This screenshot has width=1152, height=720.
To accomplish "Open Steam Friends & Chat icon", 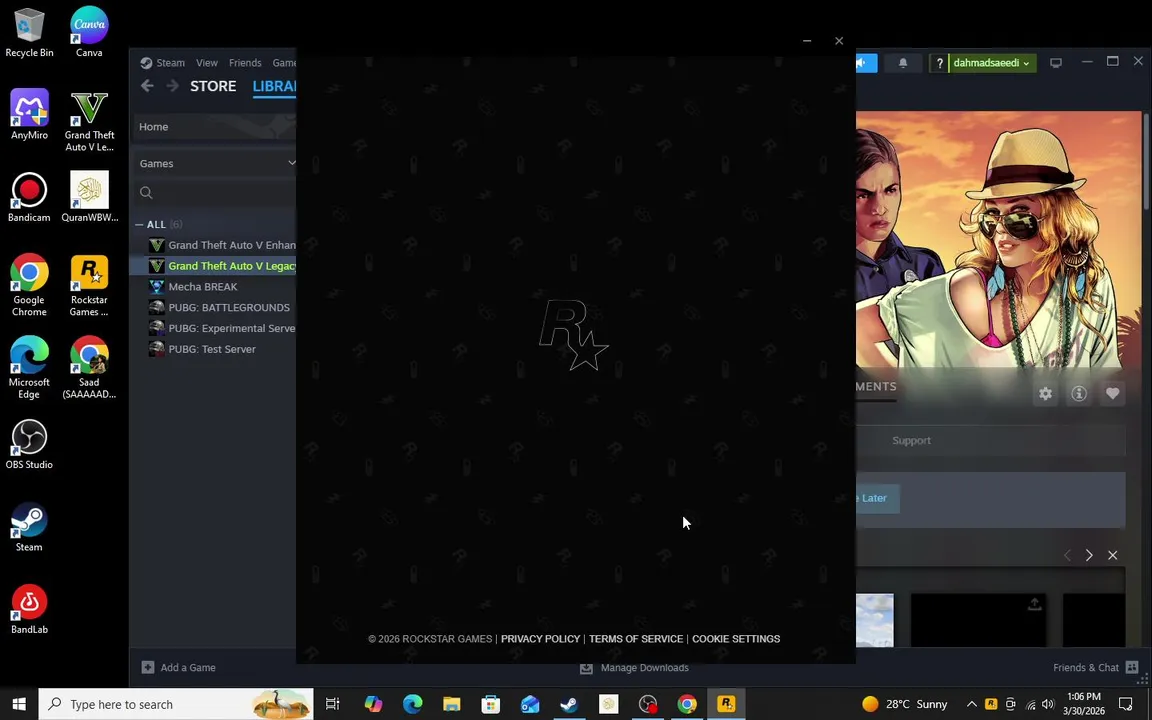I will tap(1132, 667).
